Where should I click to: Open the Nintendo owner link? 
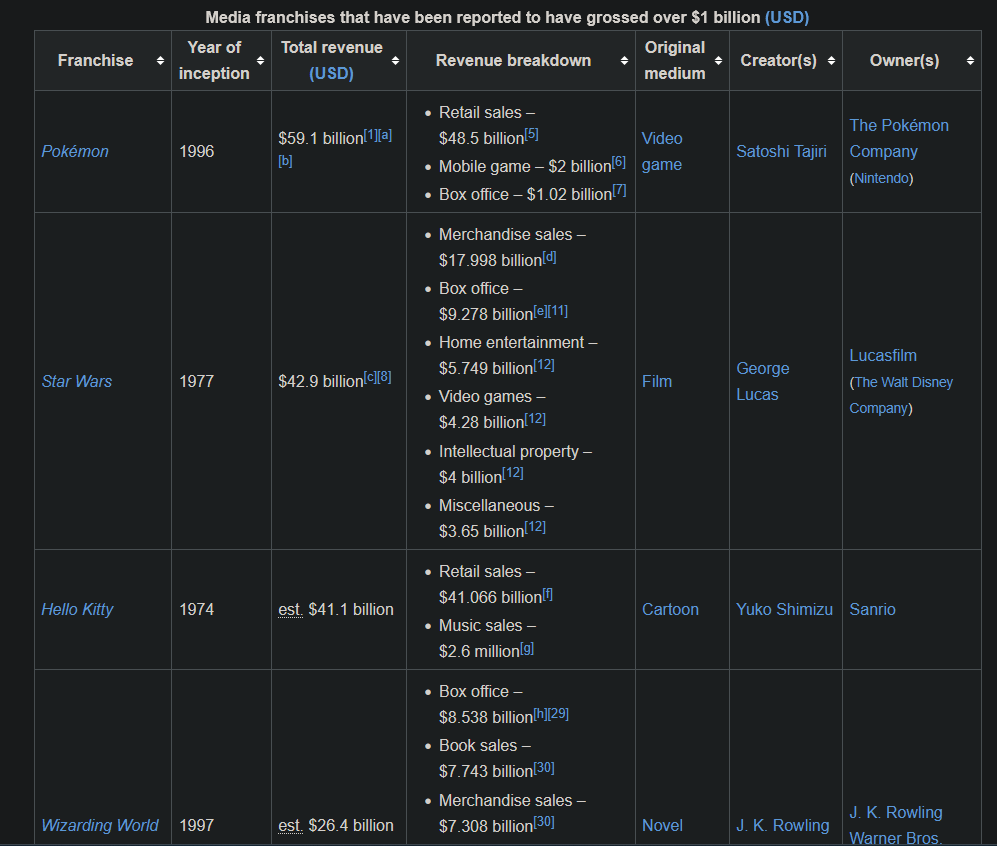881,179
